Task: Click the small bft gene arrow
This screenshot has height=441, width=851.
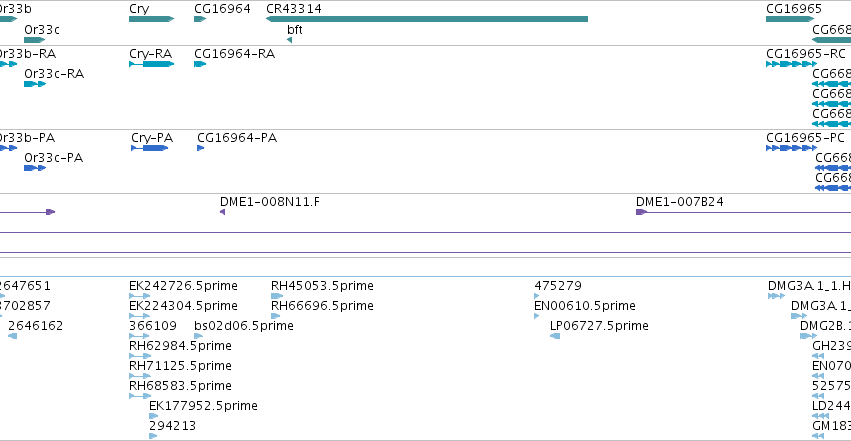Action: tap(290, 40)
